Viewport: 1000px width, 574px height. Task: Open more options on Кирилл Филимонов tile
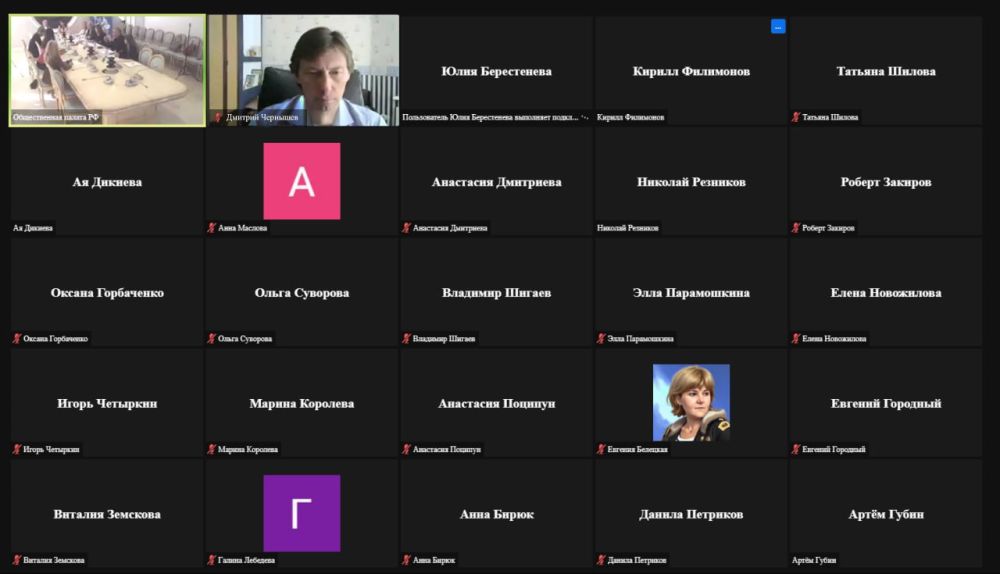pos(778,27)
